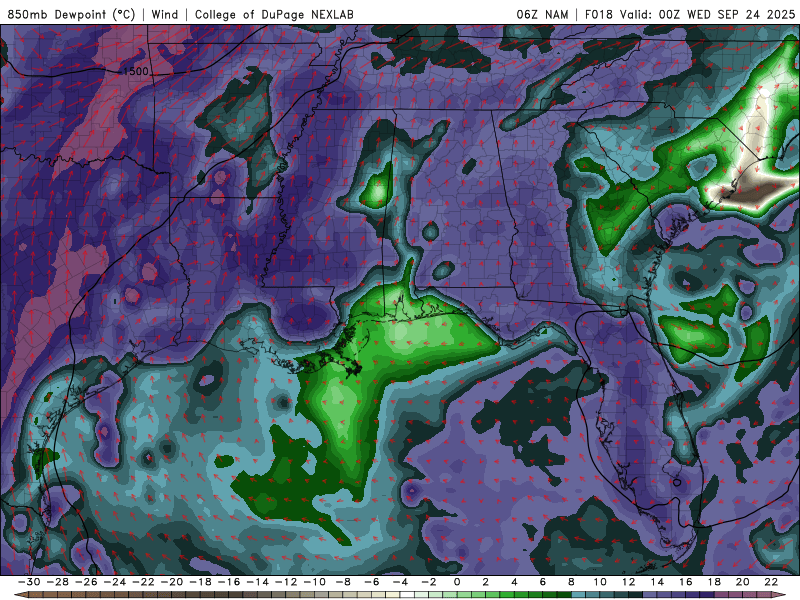Click the '22' color scale label
Image resolution: width=800 pixels, height=600 pixels.
pyautogui.click(x=771, y=582)
